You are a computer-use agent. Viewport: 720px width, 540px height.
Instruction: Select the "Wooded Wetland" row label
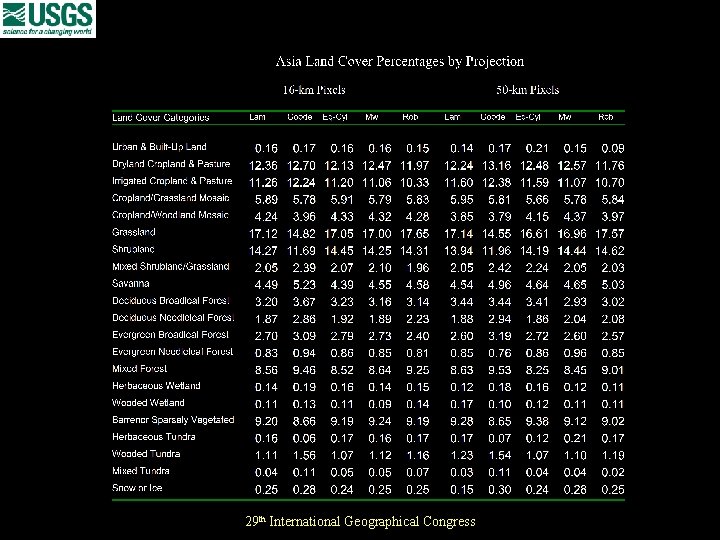[148, 403]
